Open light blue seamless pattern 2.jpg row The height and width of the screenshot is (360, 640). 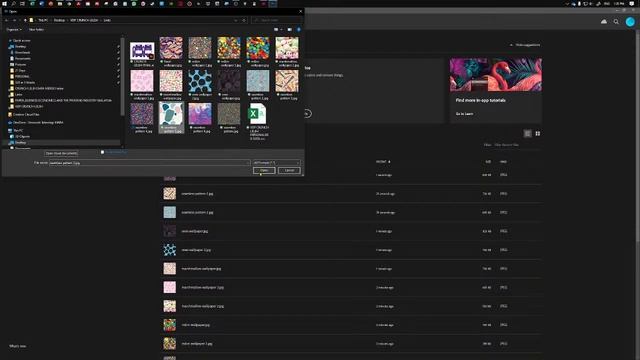pos(351,212)
